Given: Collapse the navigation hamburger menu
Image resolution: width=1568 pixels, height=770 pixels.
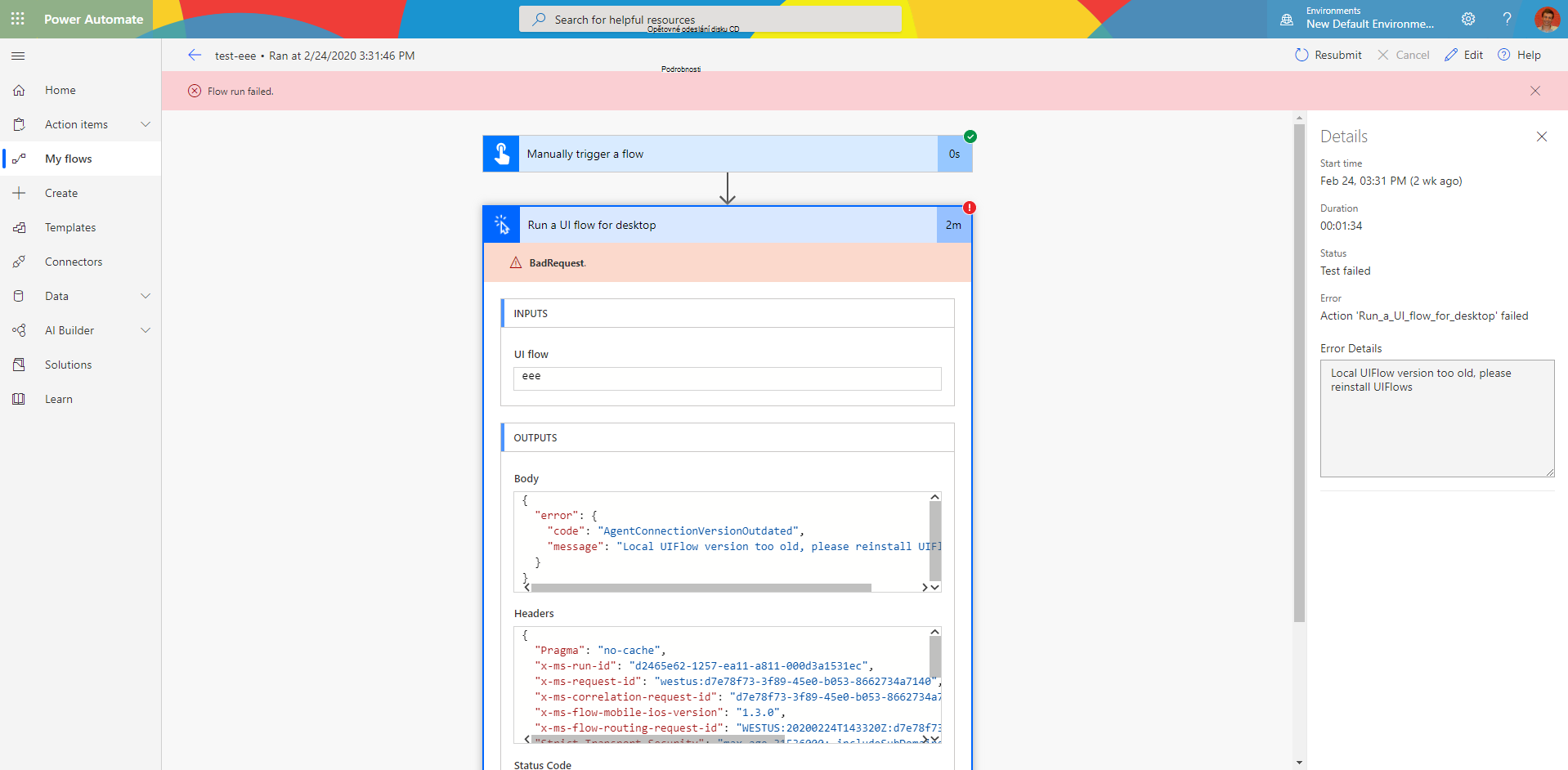Looking at the screenshot, I should [18, 56].
